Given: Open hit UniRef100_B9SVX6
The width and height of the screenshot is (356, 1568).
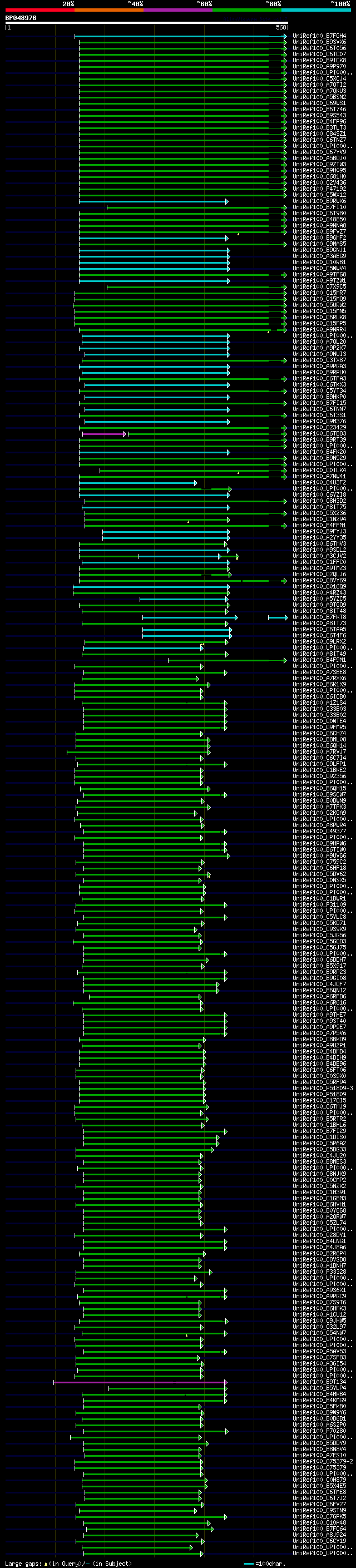Looking at the screenshot, I should pyautogui.click(x=319, y=42).
